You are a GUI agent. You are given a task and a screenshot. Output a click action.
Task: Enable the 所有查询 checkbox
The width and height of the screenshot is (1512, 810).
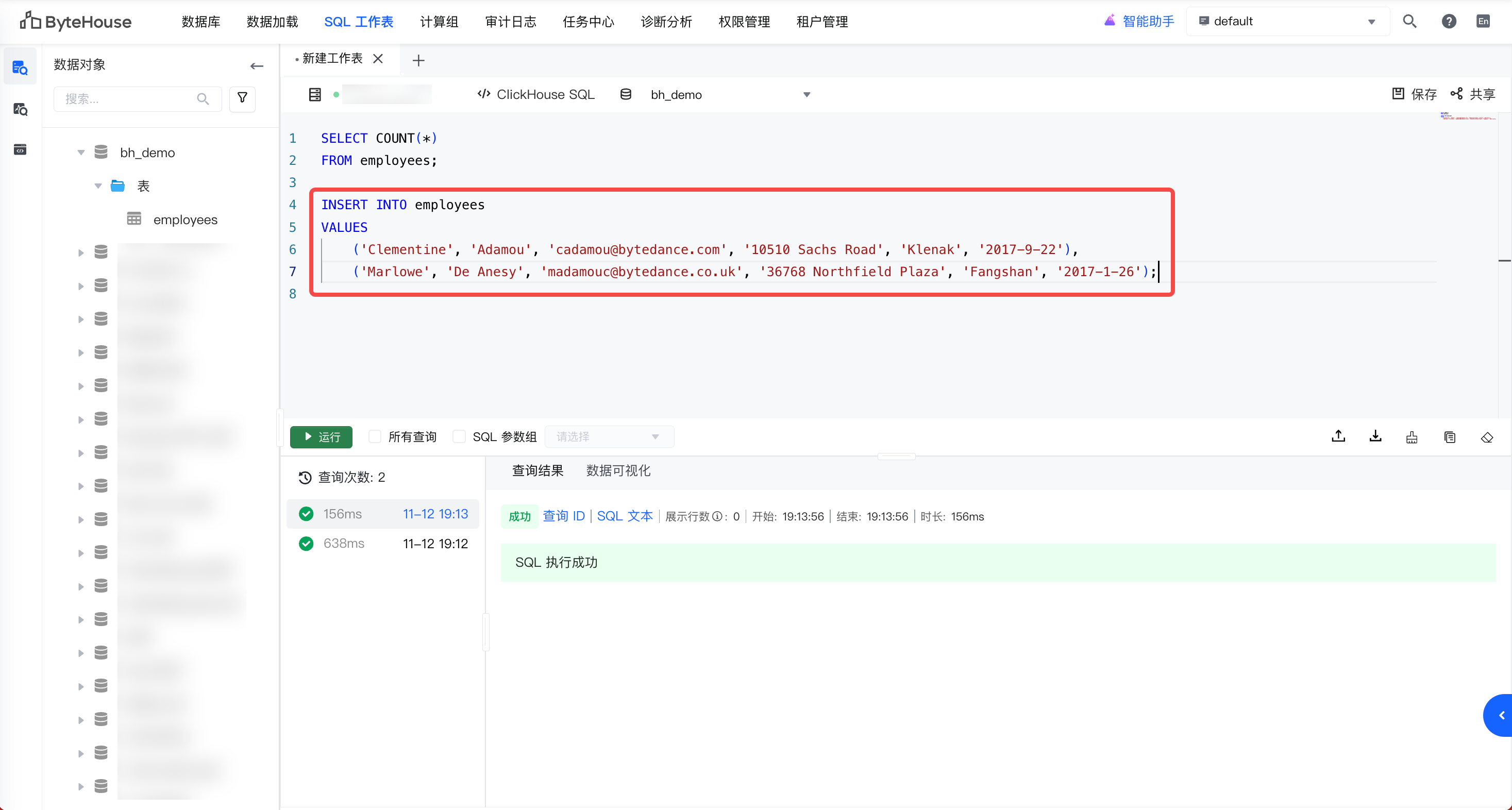pos(375,436)
